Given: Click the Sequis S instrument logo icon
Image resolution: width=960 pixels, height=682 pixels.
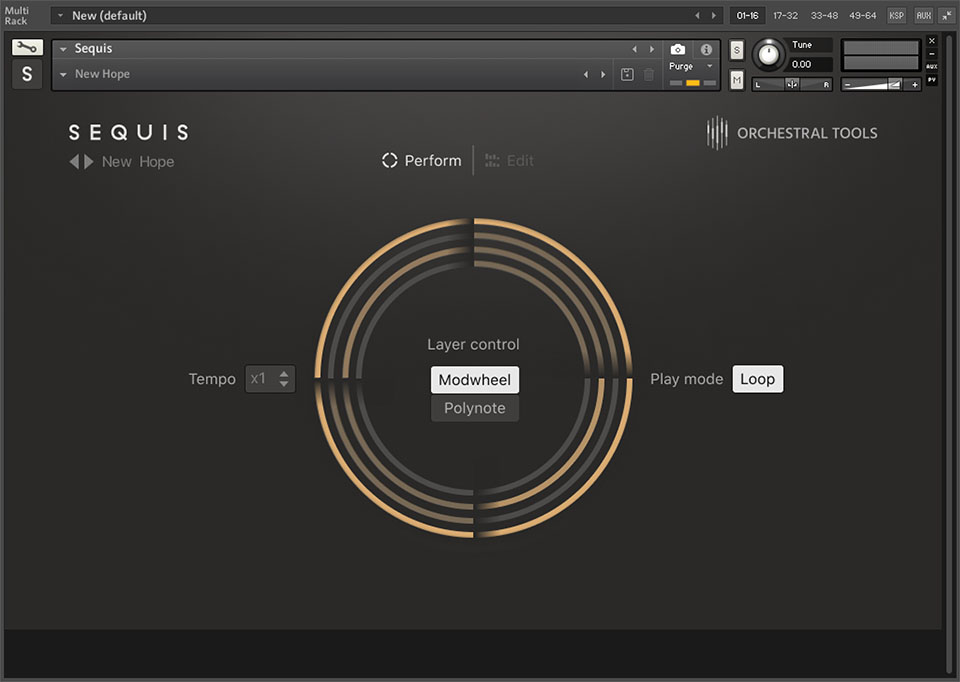Looking at the screenshot, I should 27,74.
